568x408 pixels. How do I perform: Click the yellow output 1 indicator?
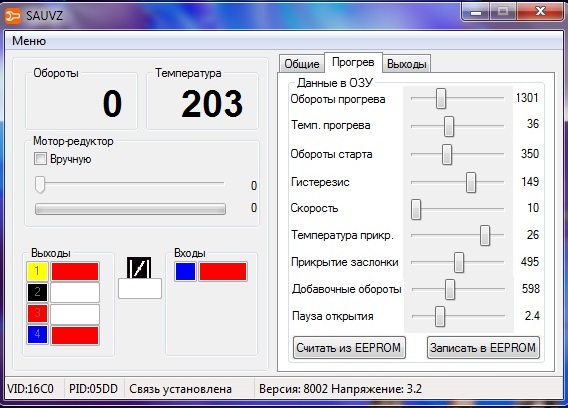click(x=37, y=271)
